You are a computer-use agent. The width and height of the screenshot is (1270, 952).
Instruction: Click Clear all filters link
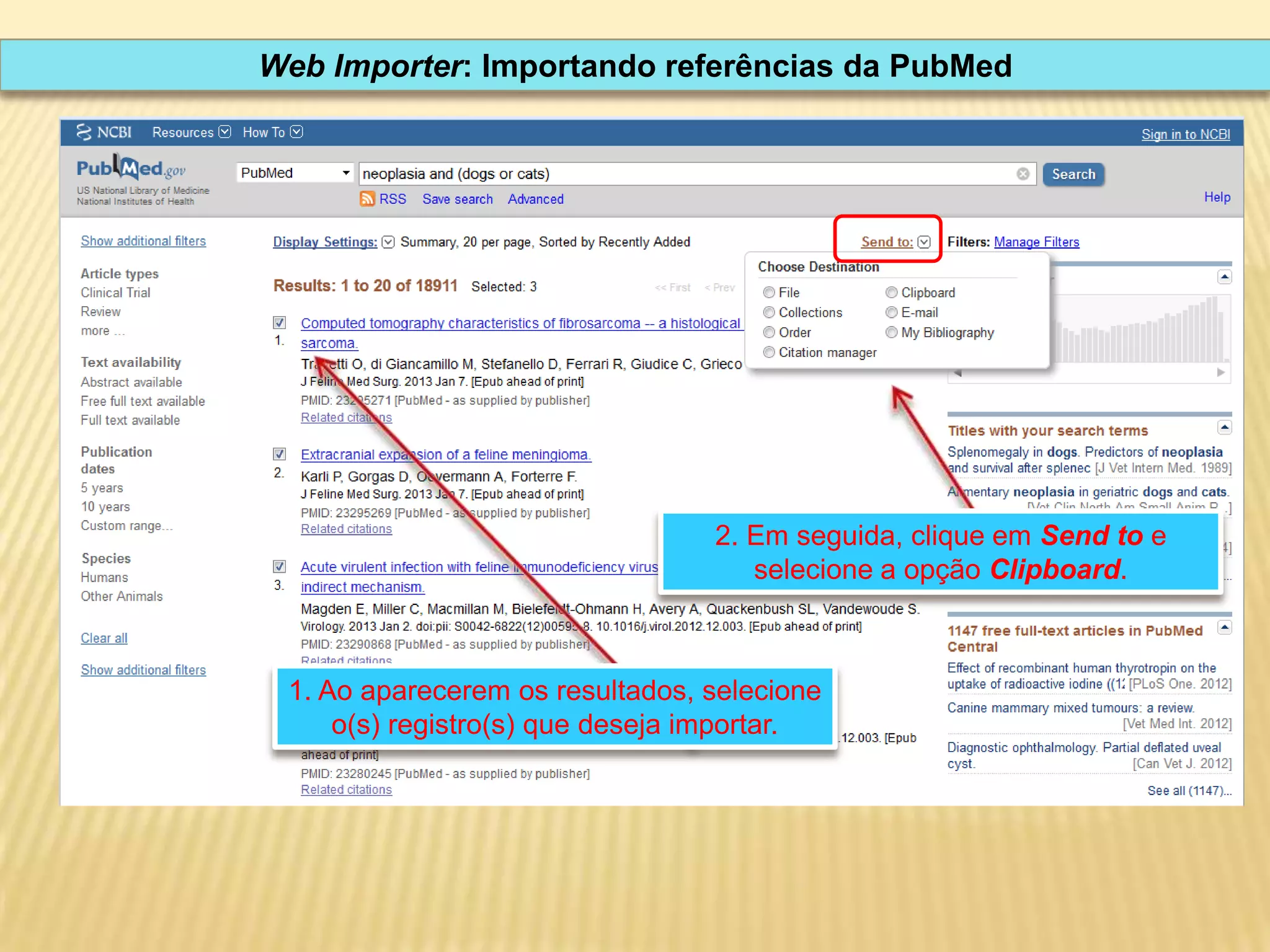tap(104, 638)
